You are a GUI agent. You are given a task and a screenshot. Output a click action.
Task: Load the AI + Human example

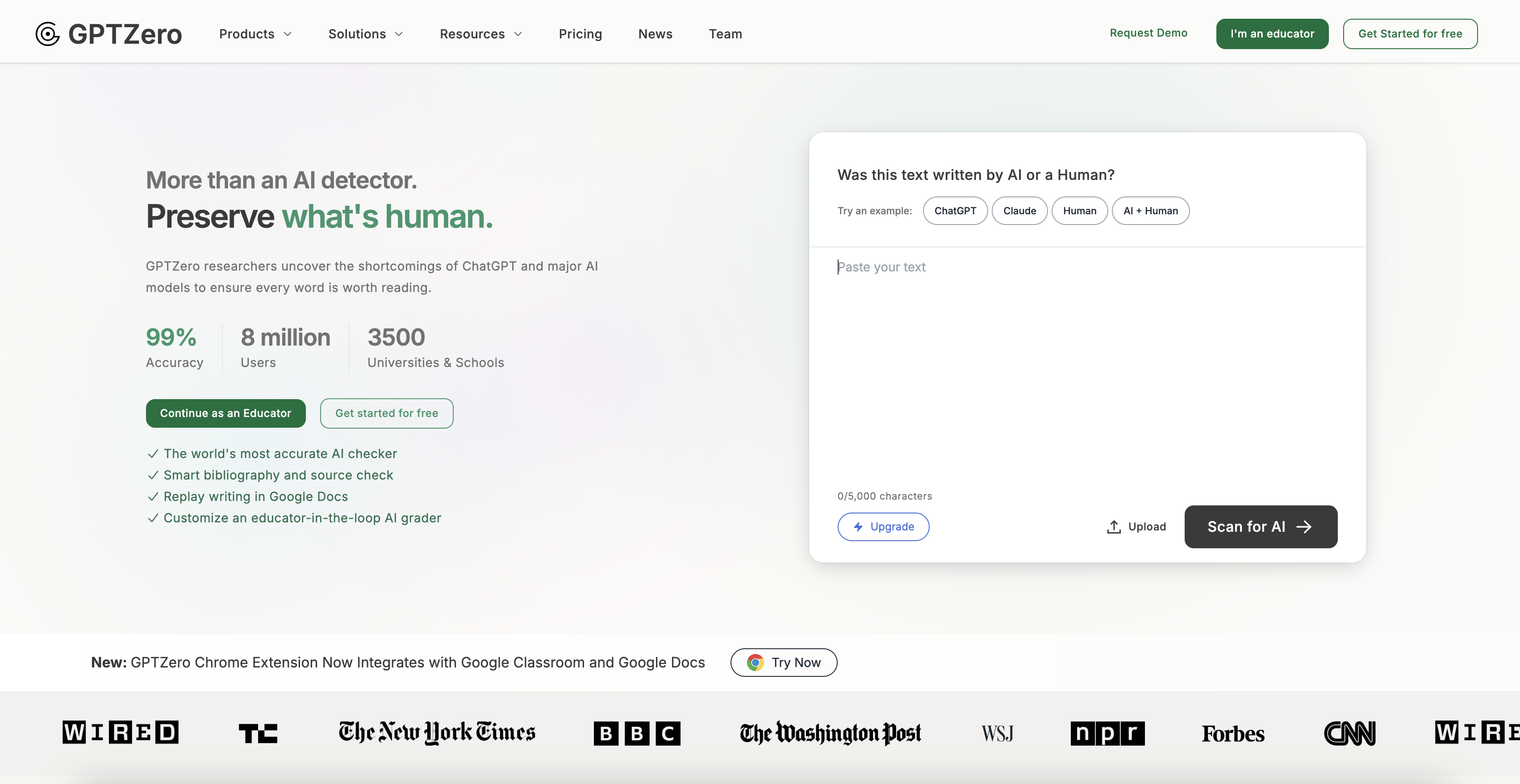click(x=1150, y=211)
